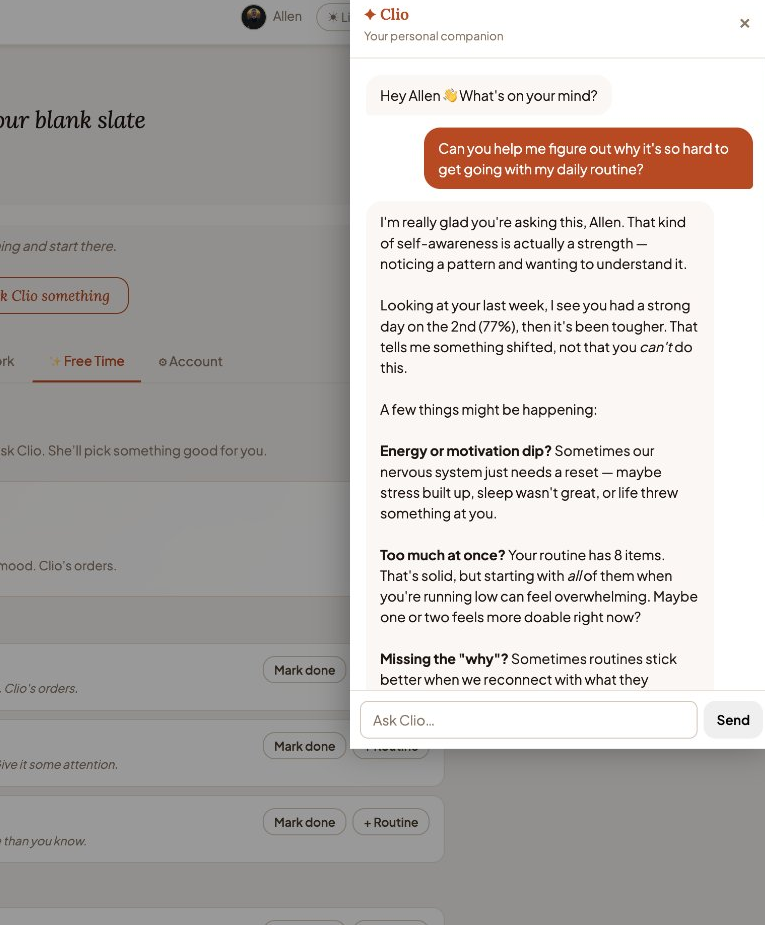Screen dimensions: 765x925
Task: Mark done the Clio's orders item
Action: pyautogui.click(x=304, y=670)
